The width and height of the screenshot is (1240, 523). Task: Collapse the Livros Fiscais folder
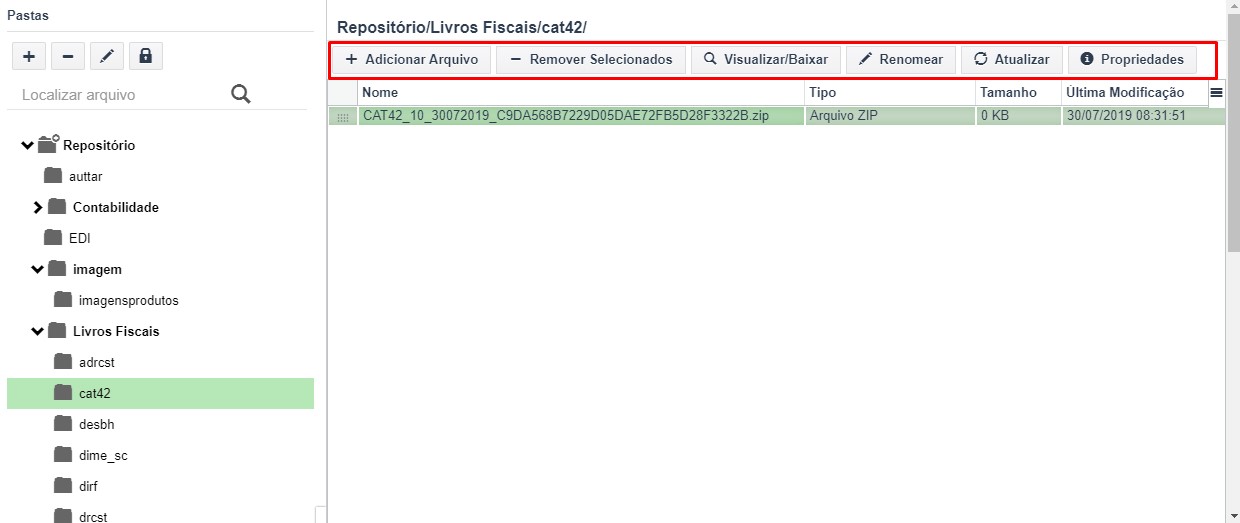(x=37, y=332)
